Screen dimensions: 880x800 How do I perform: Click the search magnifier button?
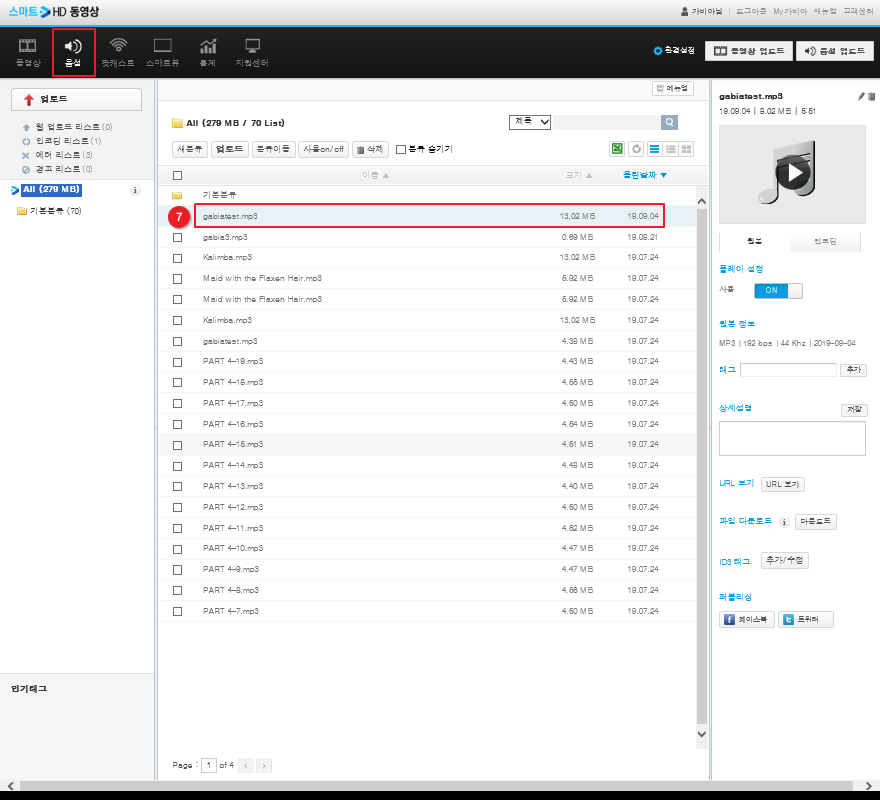click(669, 122)
